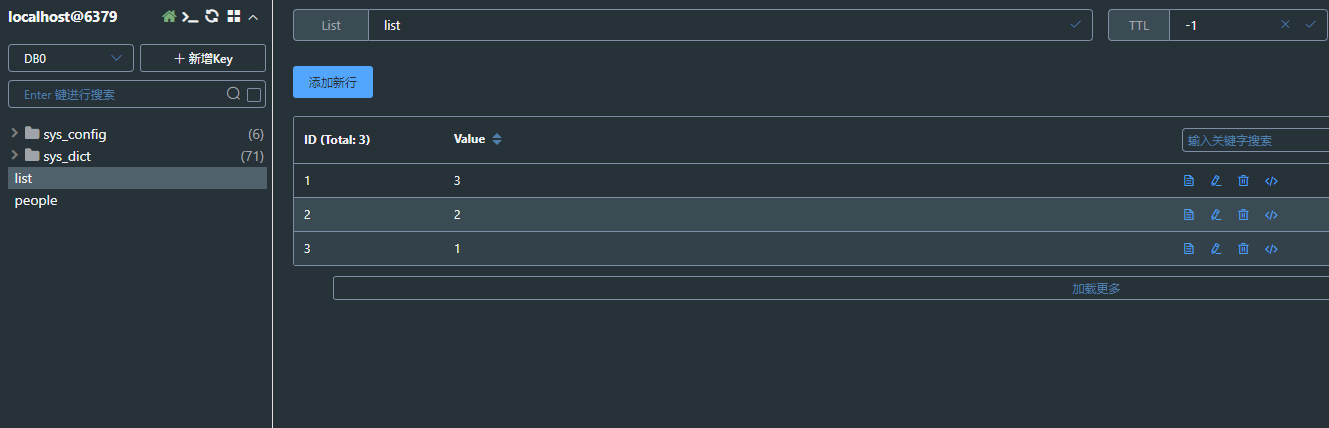Sort the list by the Value column

point(497,140)
